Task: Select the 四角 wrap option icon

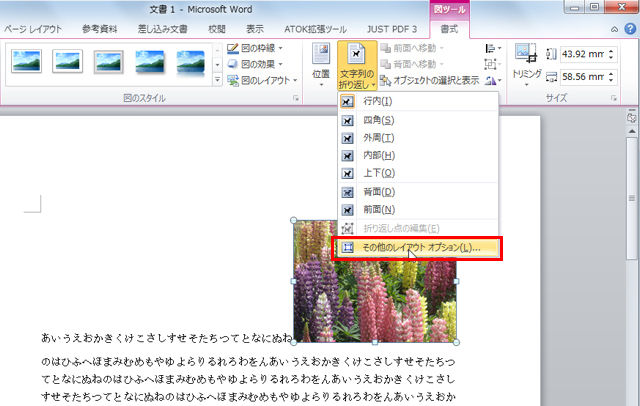Action: [347, 120]
